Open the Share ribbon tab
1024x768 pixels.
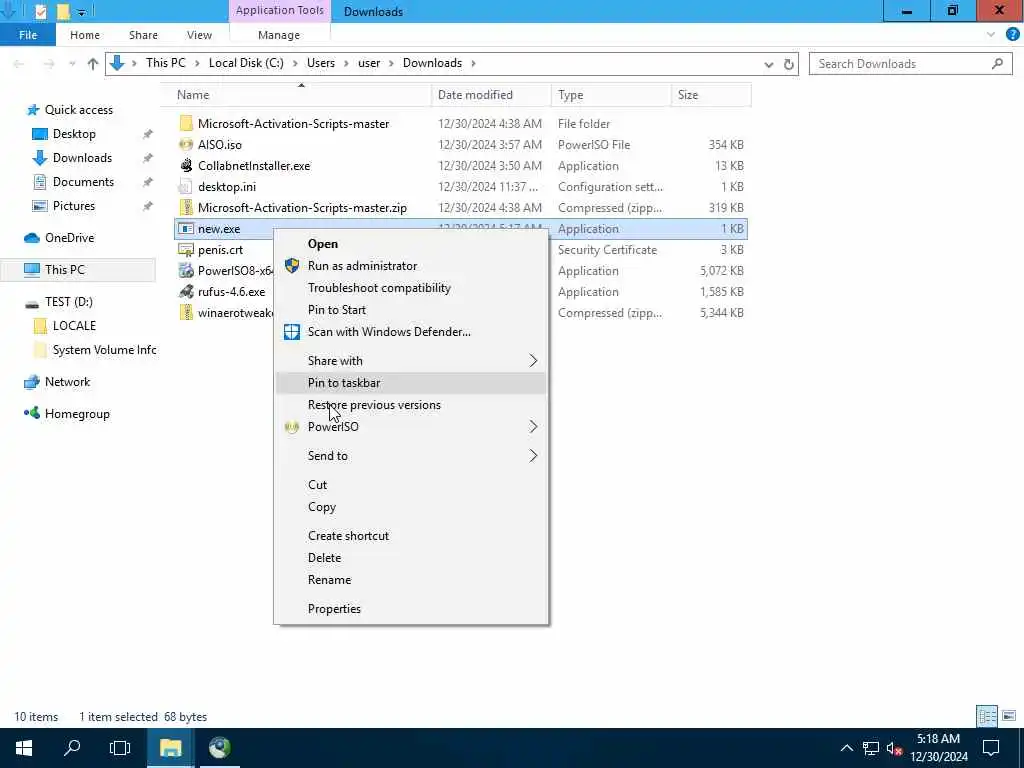click(143, 35)
